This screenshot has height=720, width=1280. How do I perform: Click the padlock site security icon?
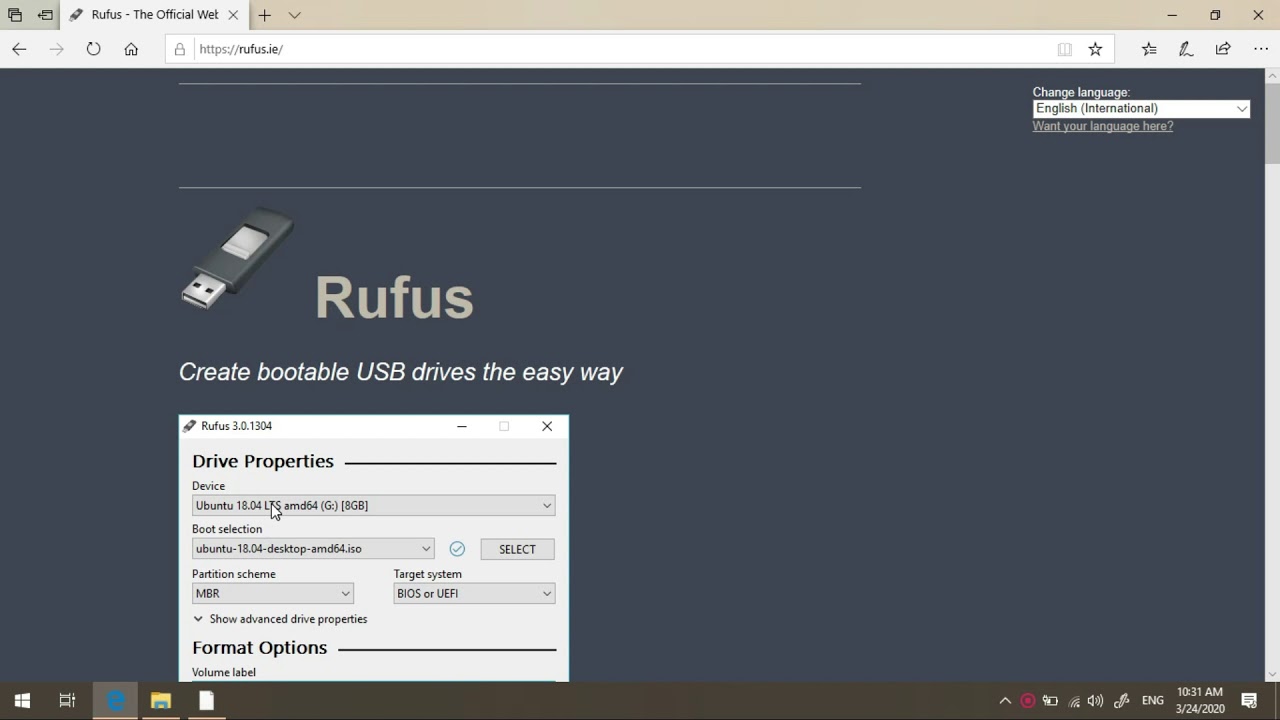pyautogui.click(x=180, y=49)
